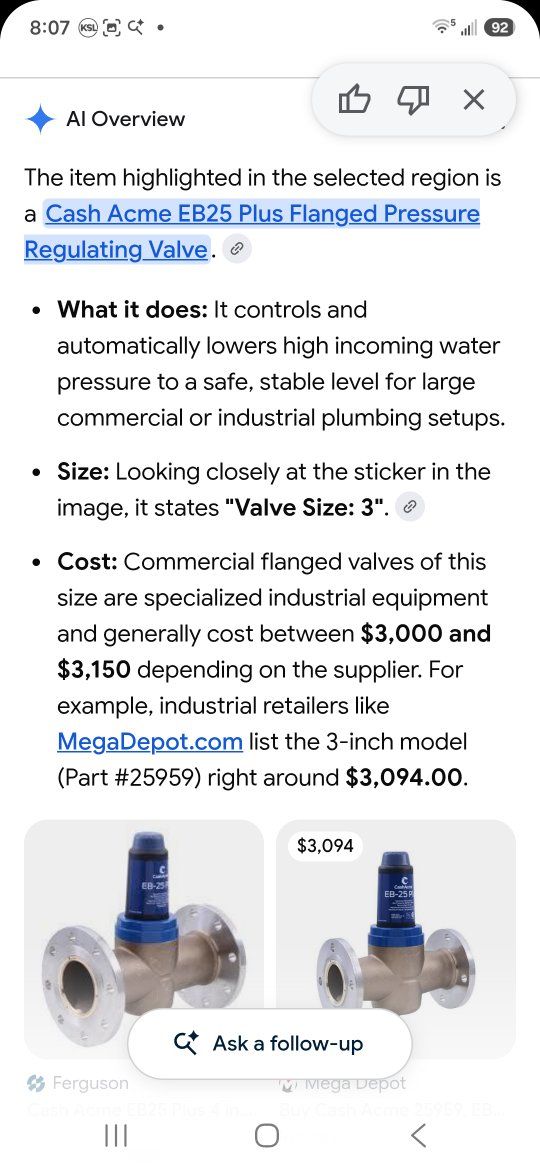
Task: Go back using navigation bar arrow
Action: pos(418,1136)
